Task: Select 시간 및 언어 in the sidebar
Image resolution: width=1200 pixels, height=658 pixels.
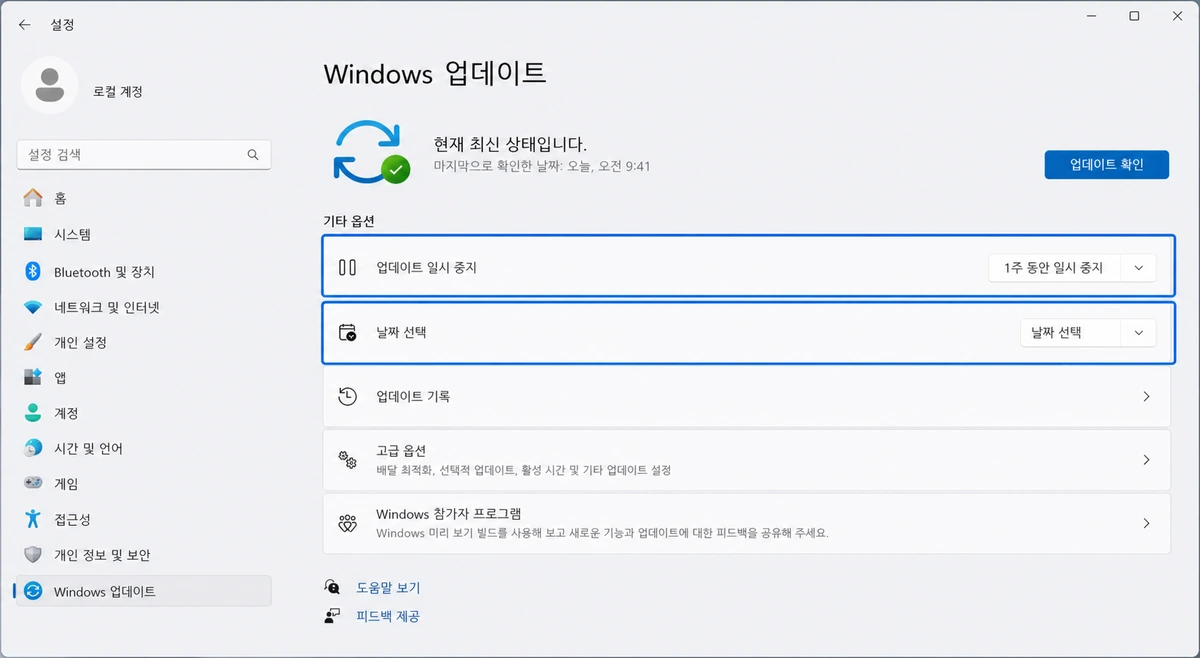Action: tap(143, 448)
